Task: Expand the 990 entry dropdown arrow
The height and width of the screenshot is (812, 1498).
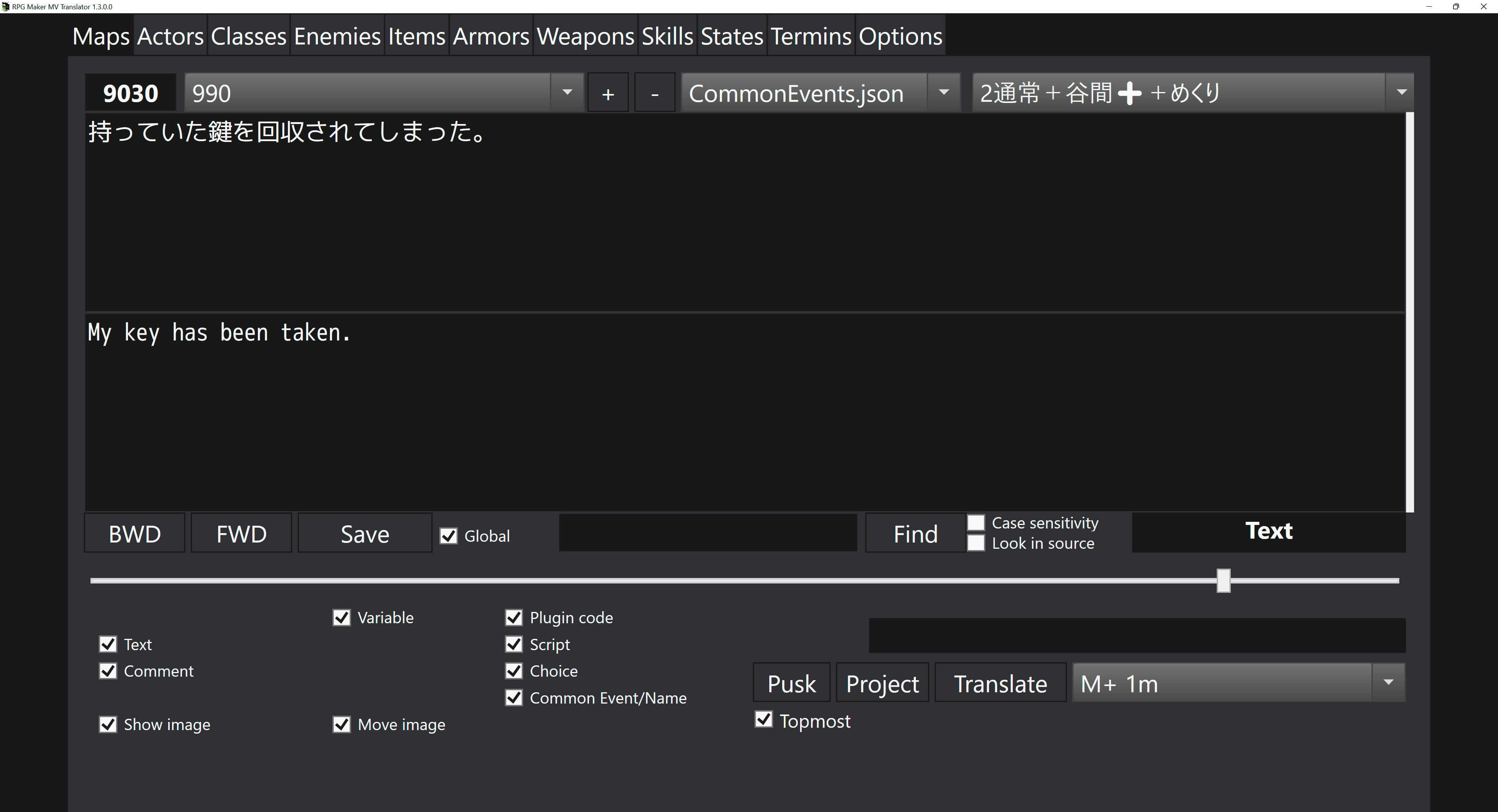Action: [567, 92]
